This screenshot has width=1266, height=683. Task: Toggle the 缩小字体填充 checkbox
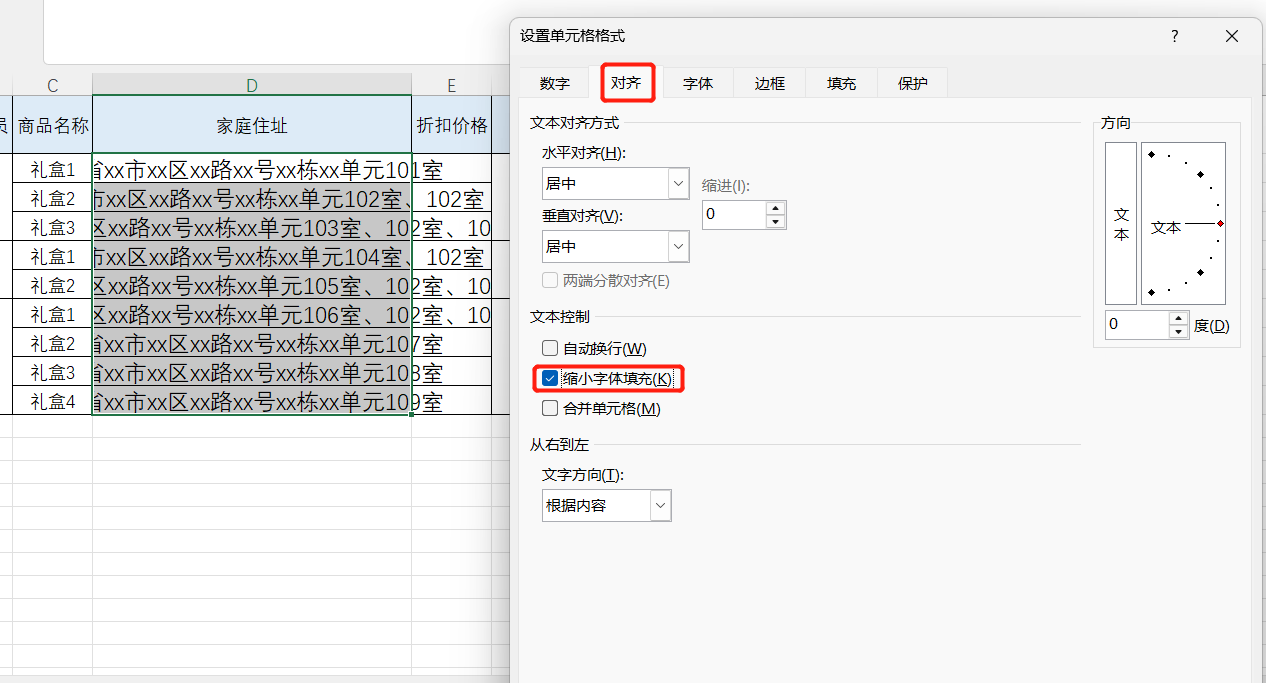[550, 379]
